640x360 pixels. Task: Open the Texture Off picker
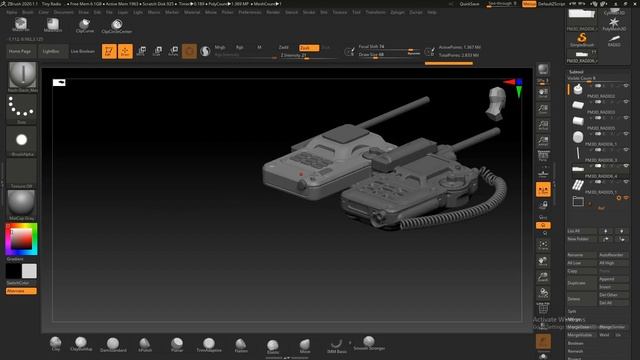(x=22, y=173)
